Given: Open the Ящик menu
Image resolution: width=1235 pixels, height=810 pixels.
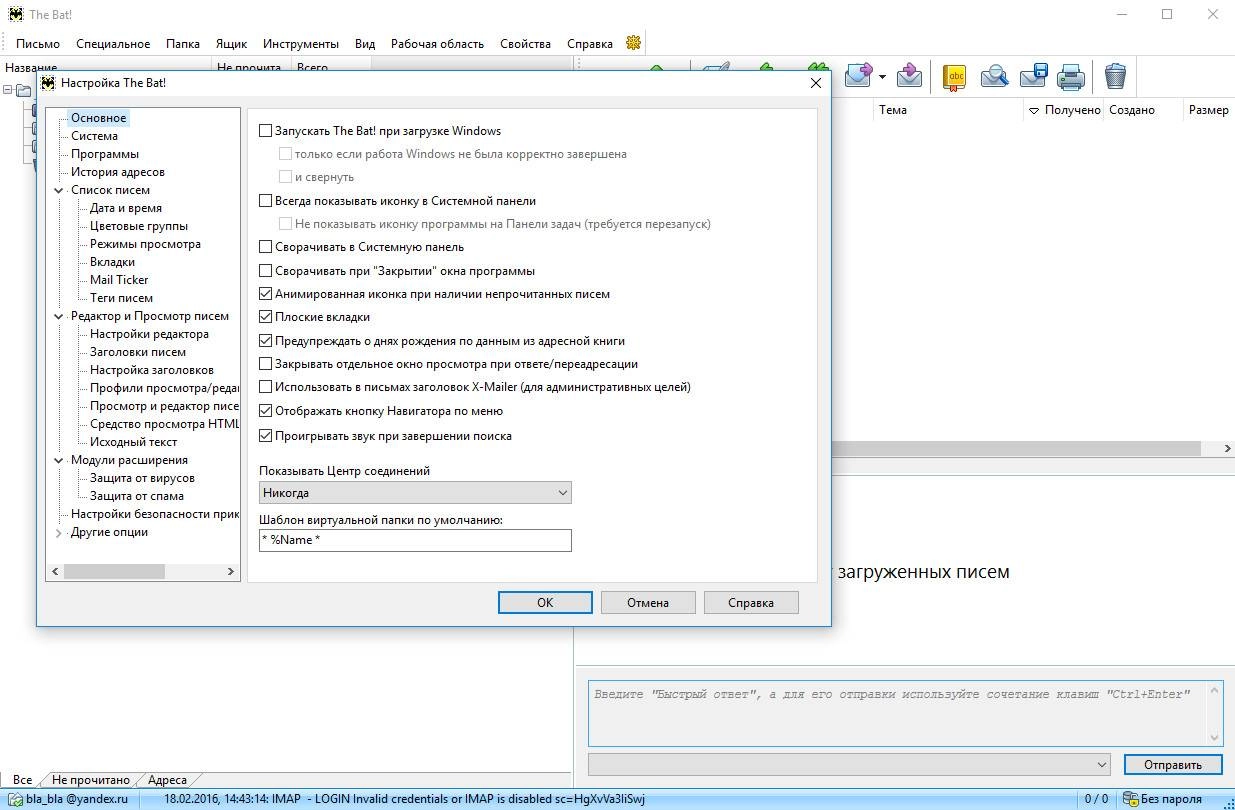Looking at the screenshot, I should point(231,44).
